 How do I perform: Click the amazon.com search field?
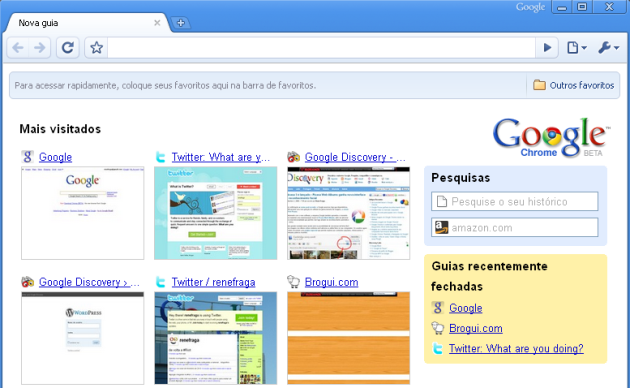tap(515, 227)
